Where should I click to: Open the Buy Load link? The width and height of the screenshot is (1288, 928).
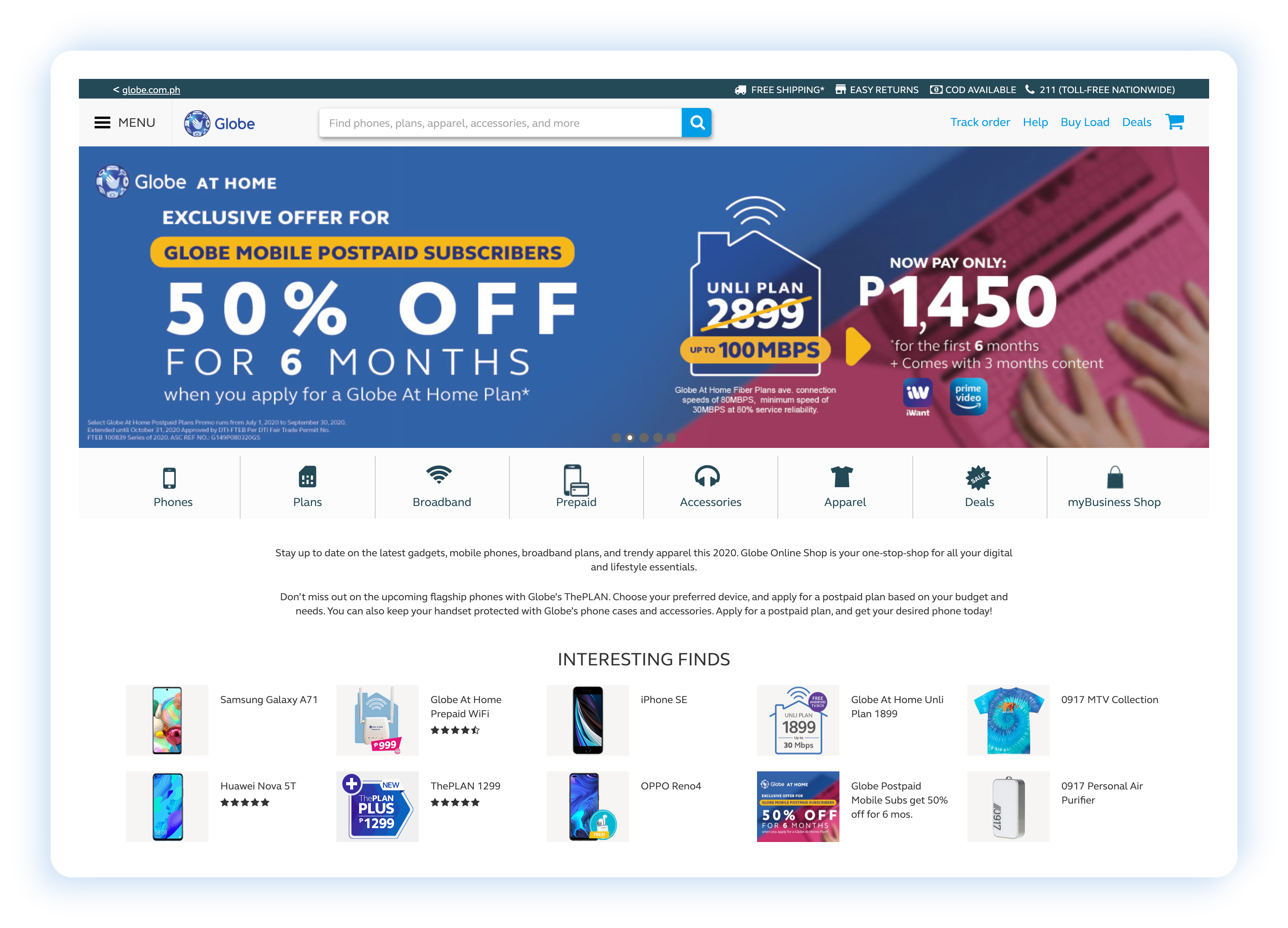coord(1084,122)
